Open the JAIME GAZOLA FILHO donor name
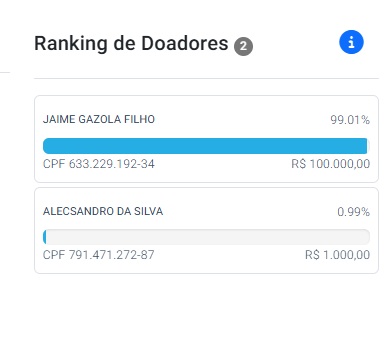386x364 pixels. (99, 119)
